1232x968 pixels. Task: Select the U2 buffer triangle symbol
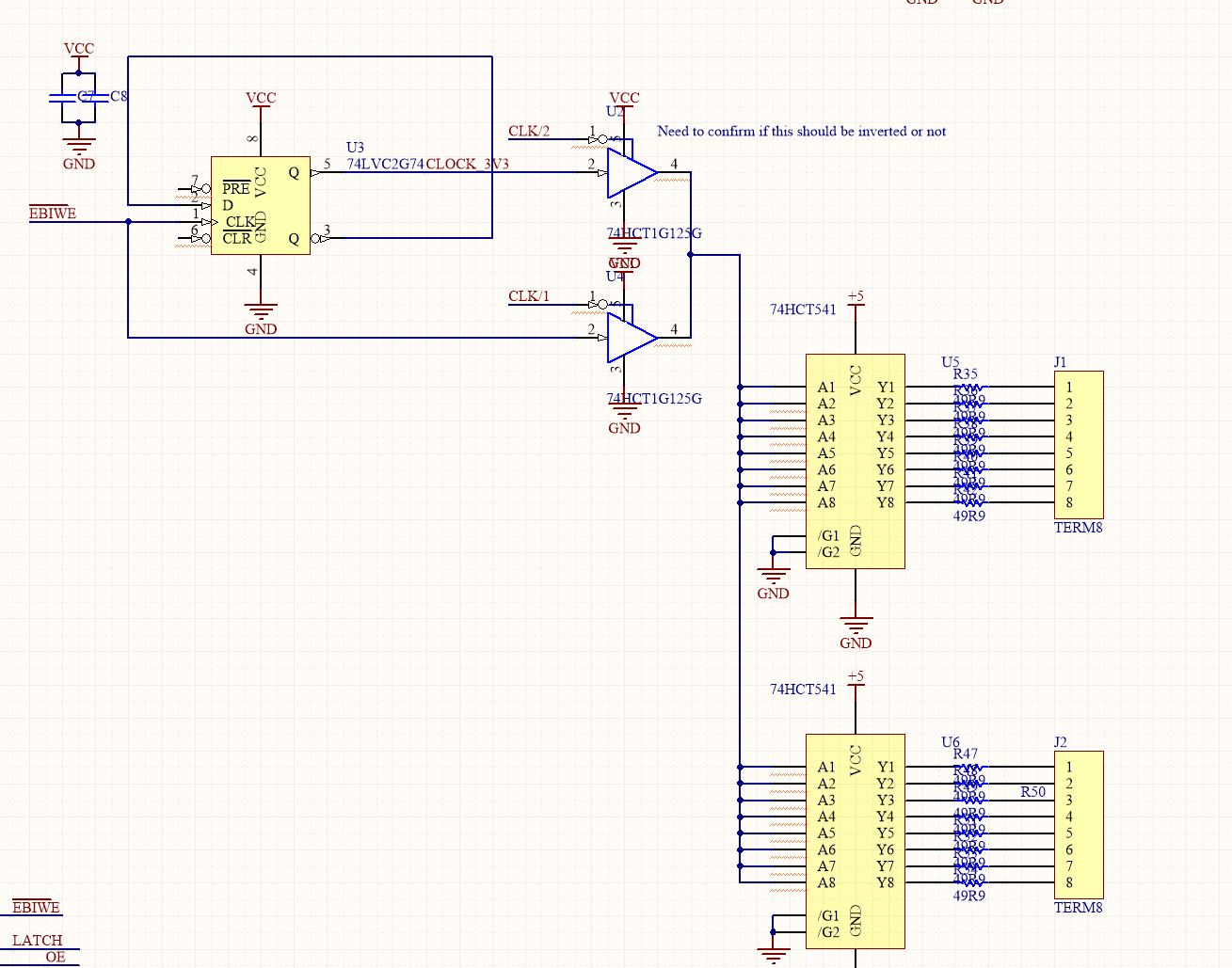click(632, 173)
